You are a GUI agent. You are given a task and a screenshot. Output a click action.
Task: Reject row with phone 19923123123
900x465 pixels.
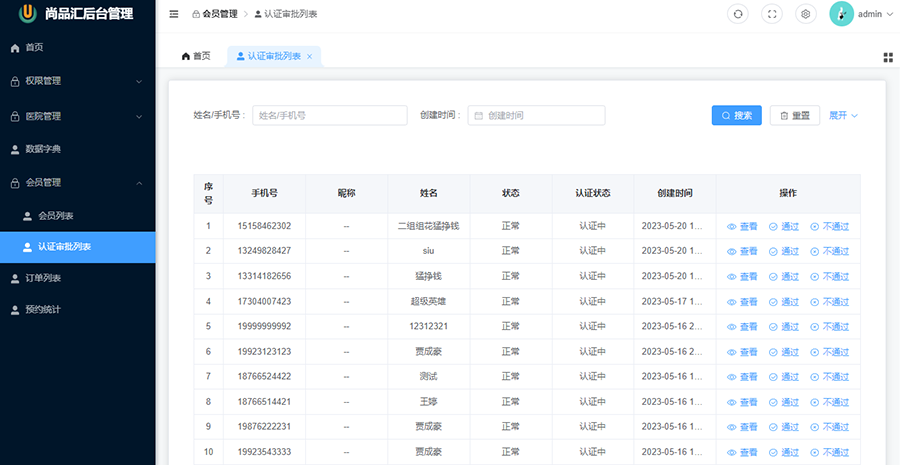tap(829, 352)
